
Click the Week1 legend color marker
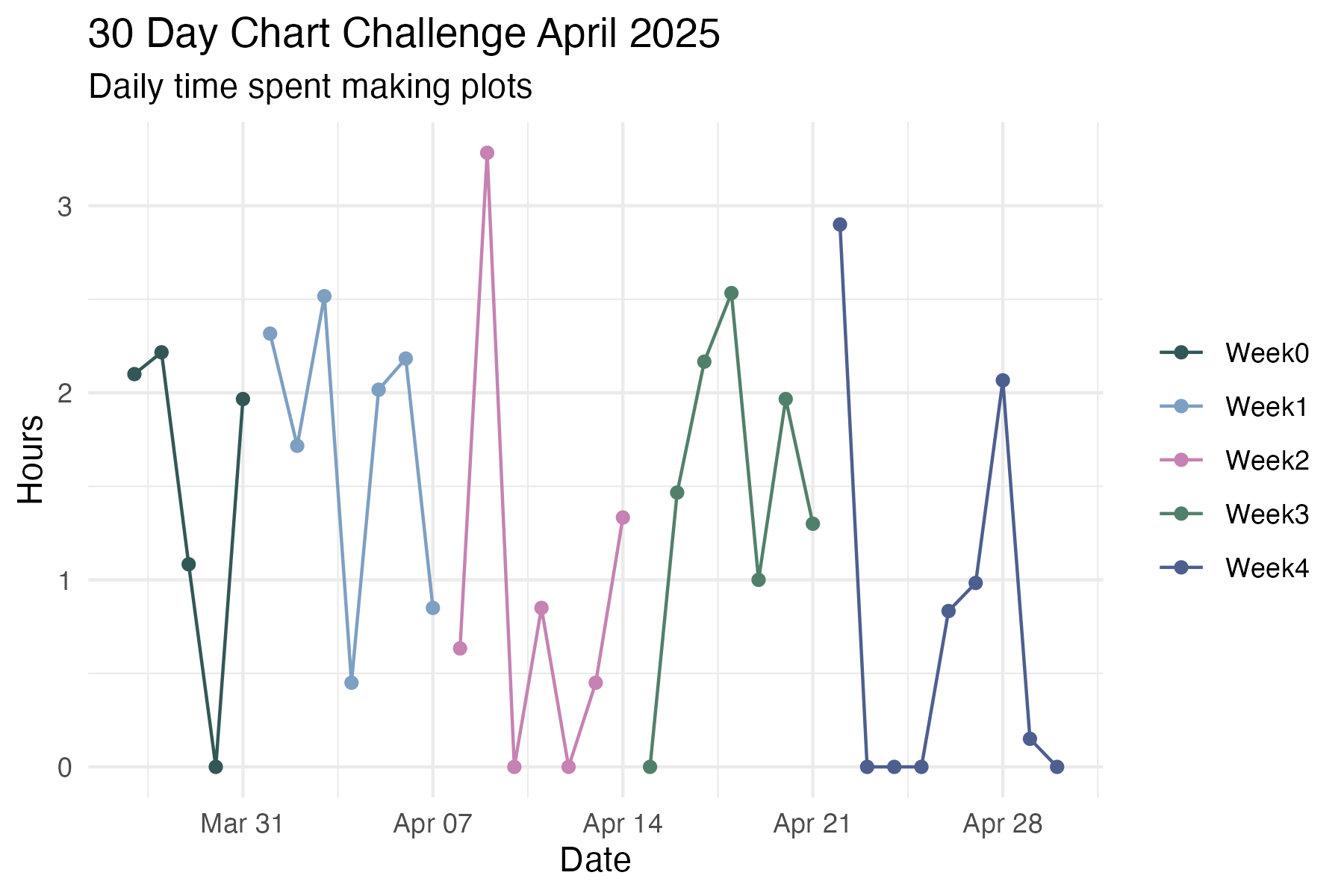[1181, 407]
